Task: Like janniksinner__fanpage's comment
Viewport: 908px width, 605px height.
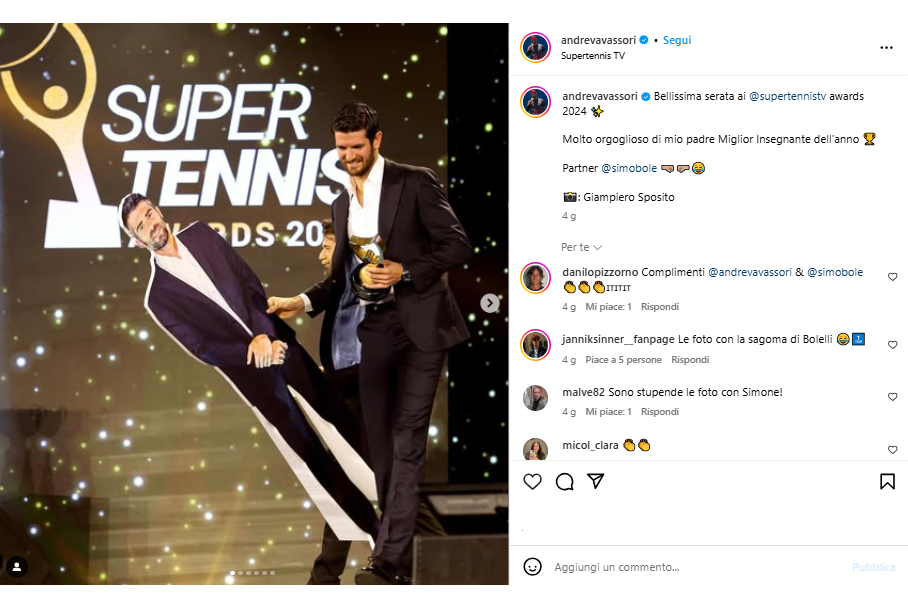Action: 893,345
